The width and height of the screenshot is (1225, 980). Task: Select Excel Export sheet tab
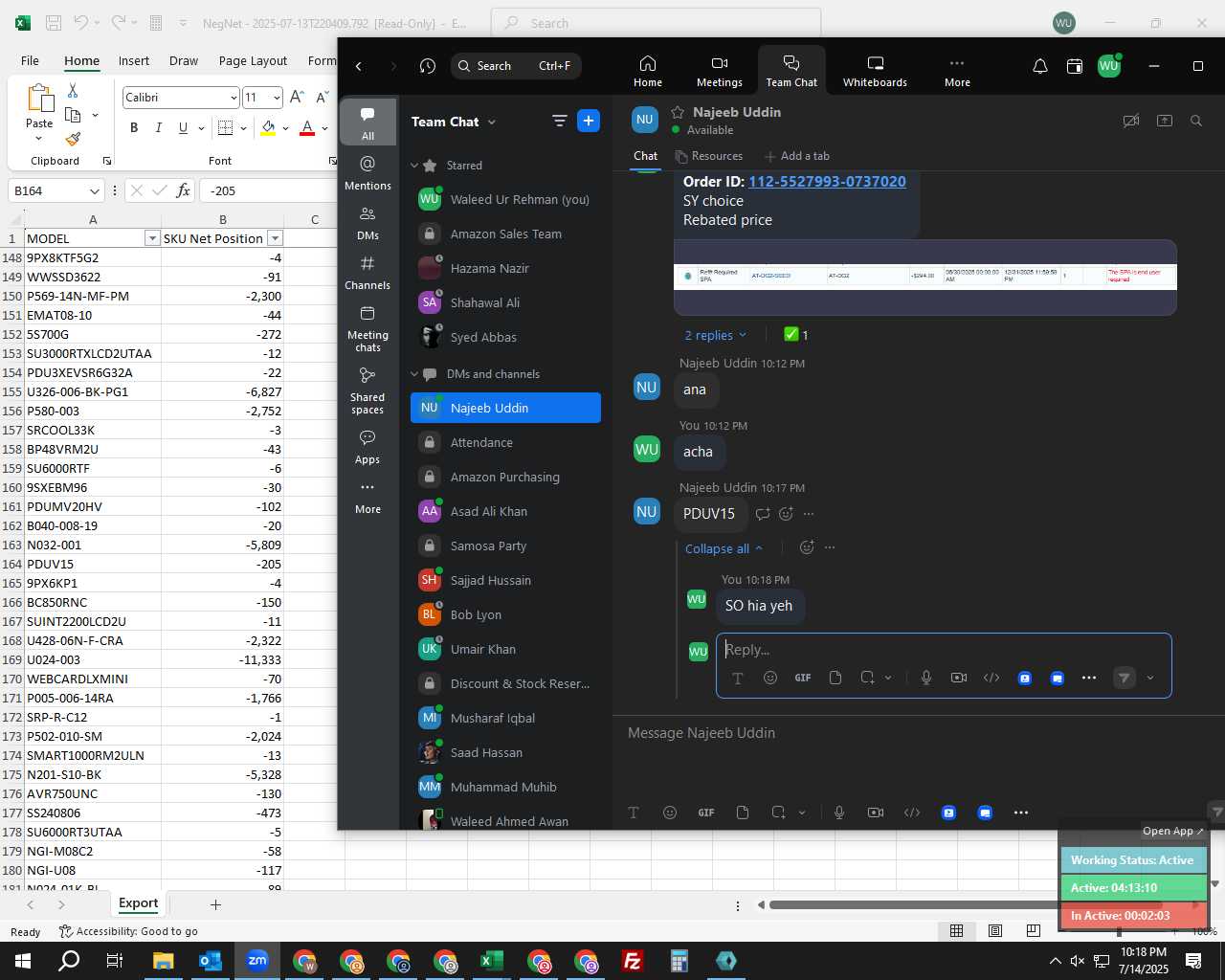(138, 903)
